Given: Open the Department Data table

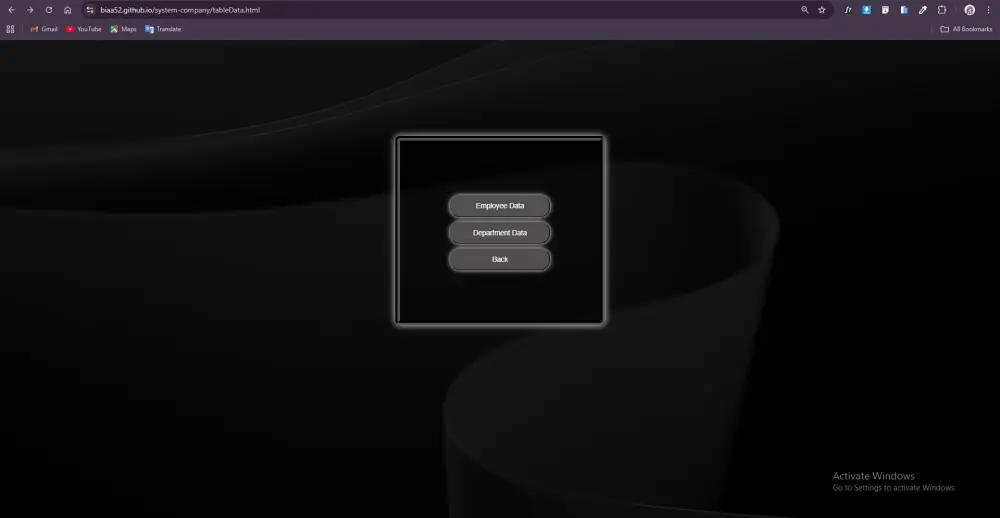Looking at the screenshot, I should (499, 233).
